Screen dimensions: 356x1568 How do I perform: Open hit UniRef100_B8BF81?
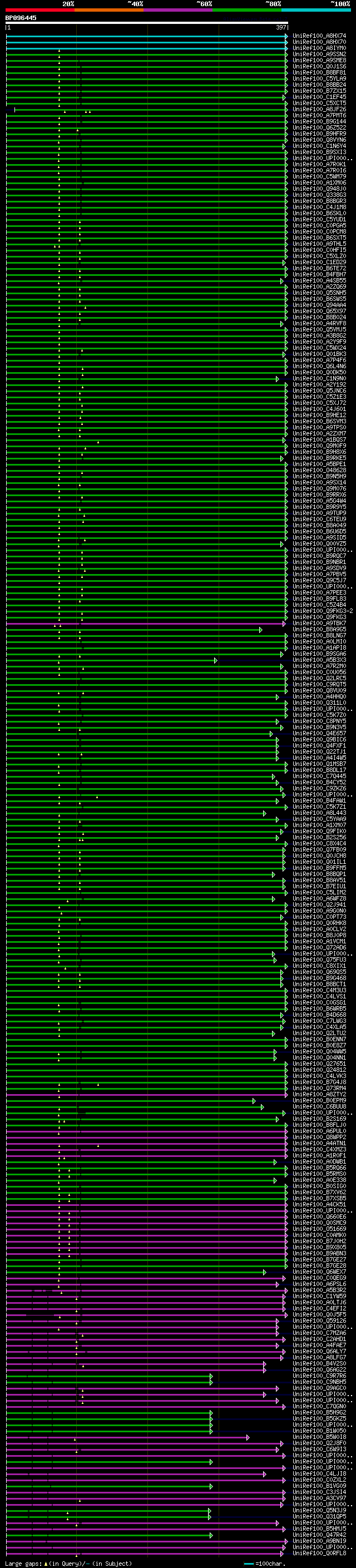pyautogui.click(x=319, y=72)
